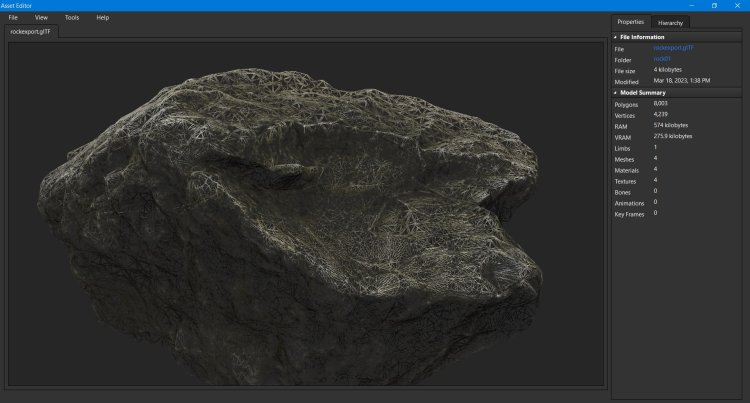
Task: Open the File menu
Action: (13, 18)
